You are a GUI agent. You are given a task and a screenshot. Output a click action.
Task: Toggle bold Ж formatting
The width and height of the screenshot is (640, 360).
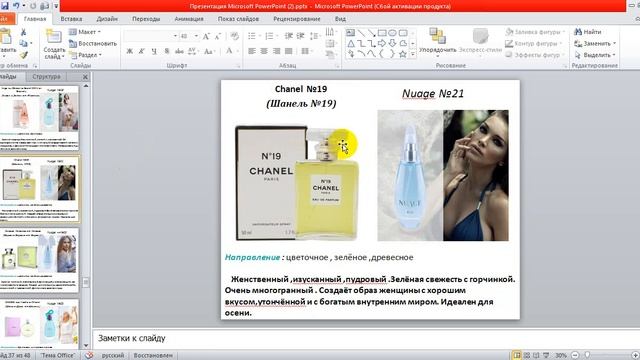point(129,51)
